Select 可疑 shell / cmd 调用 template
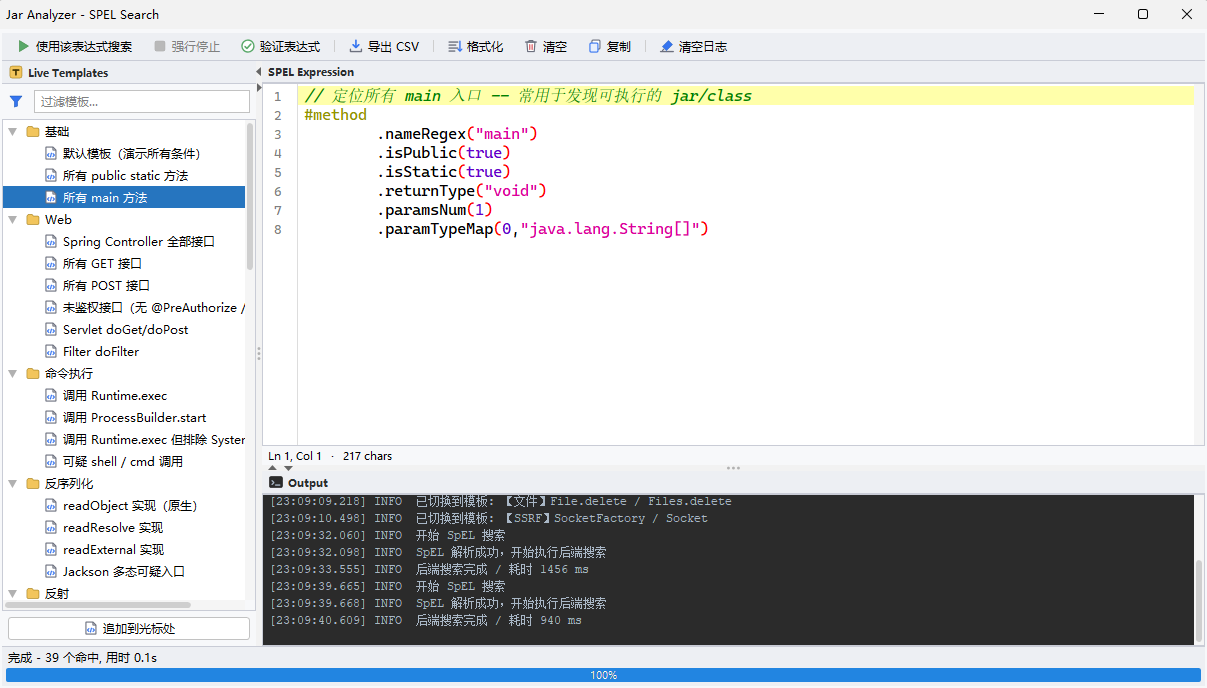This screenshot has width=1207, height=688. tap(122, 461)
